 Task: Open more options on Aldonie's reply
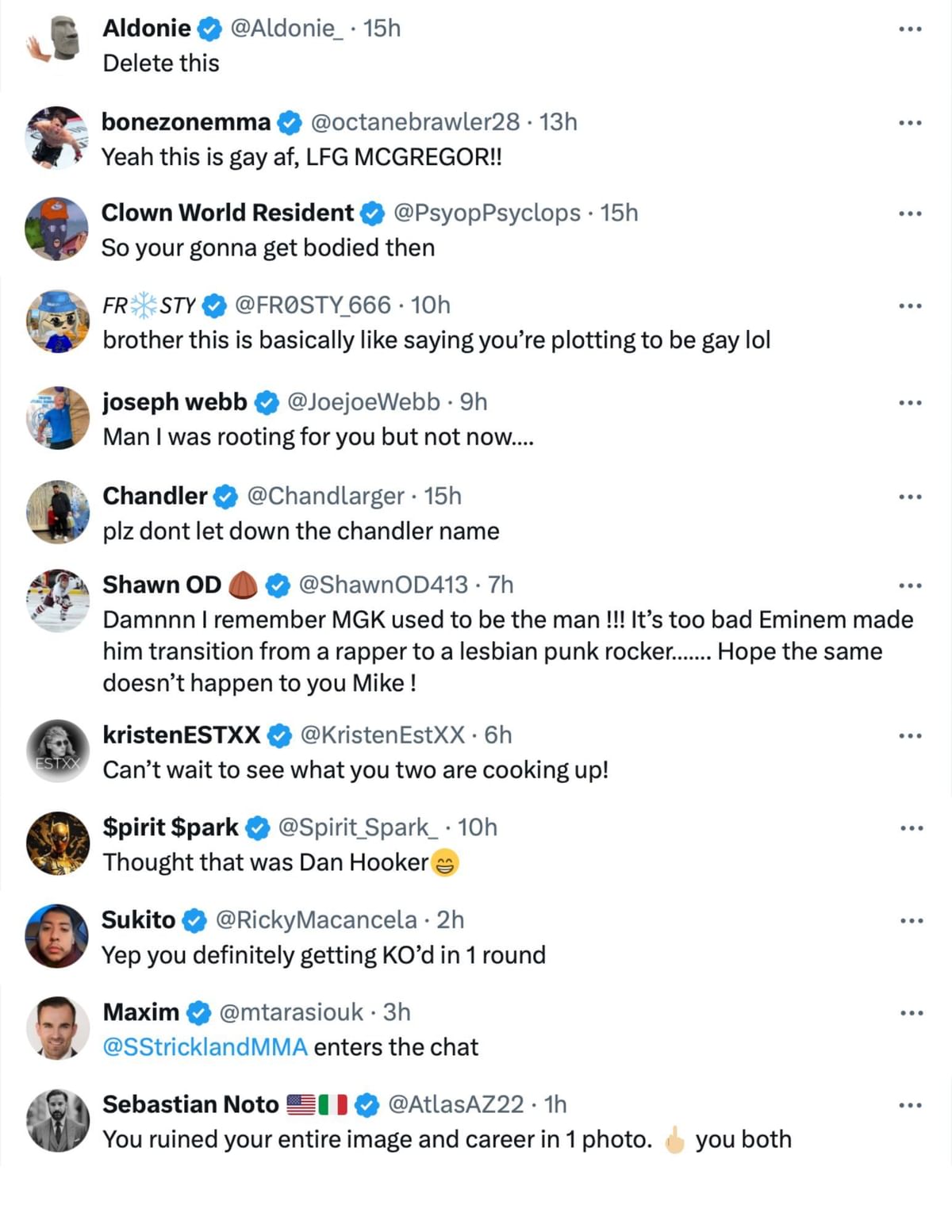[910, 29]
